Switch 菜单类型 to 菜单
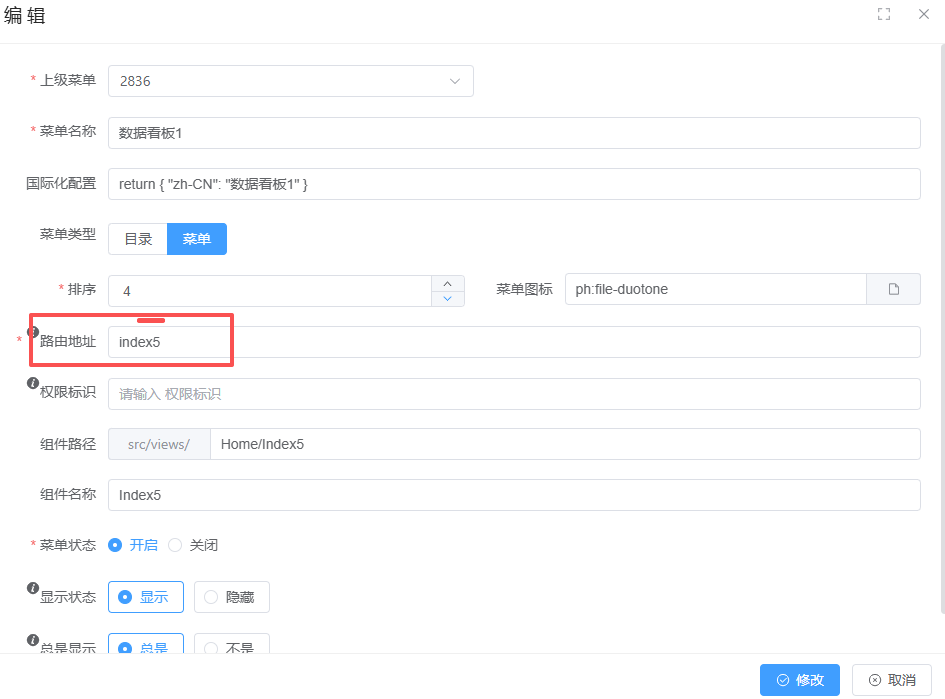This screenshot has height=699, width=945. click(196, 239)
